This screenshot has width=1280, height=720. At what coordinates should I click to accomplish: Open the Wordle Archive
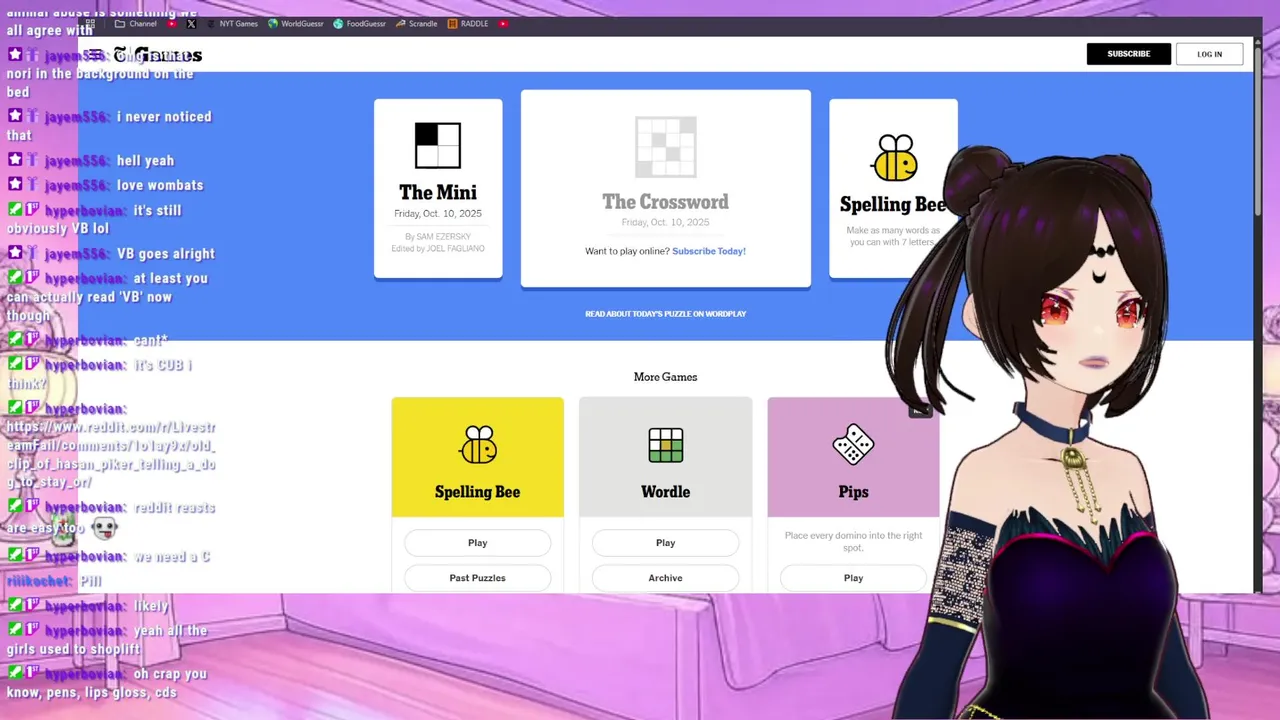point(665,578)
